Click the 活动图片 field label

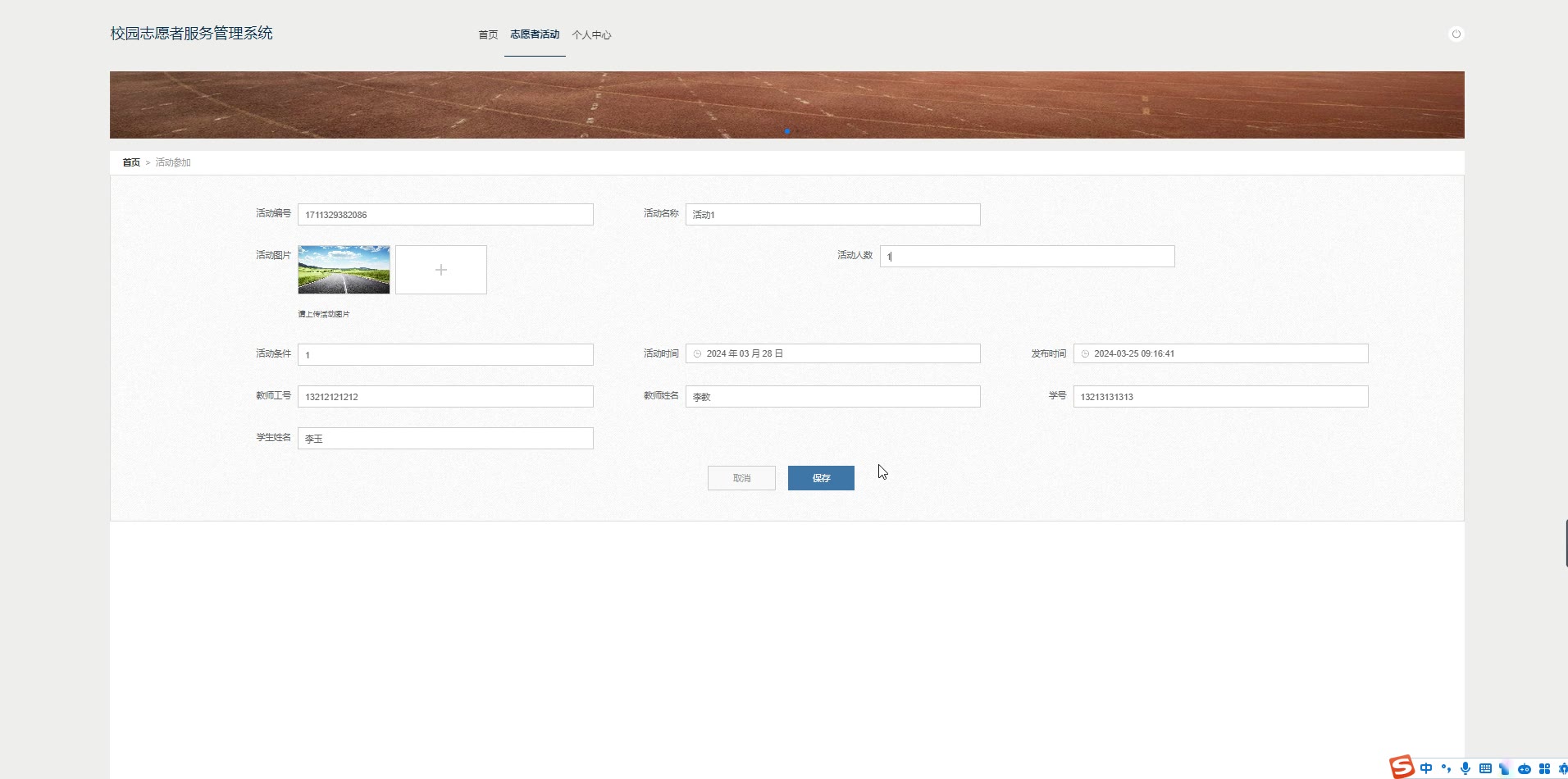click(x=273, y=255)
